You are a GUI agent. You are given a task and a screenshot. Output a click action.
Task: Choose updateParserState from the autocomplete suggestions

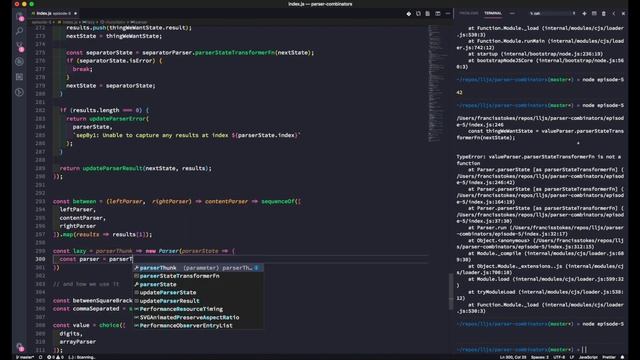[198, 292]
